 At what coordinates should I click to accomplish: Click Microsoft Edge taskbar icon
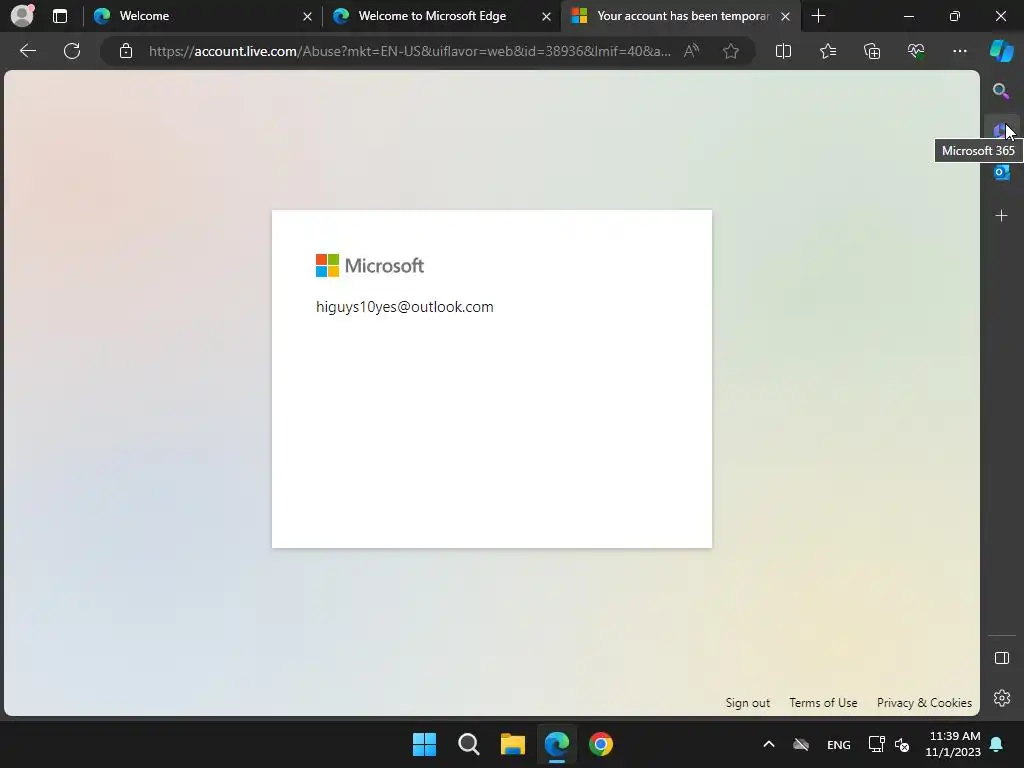(557, 744)
